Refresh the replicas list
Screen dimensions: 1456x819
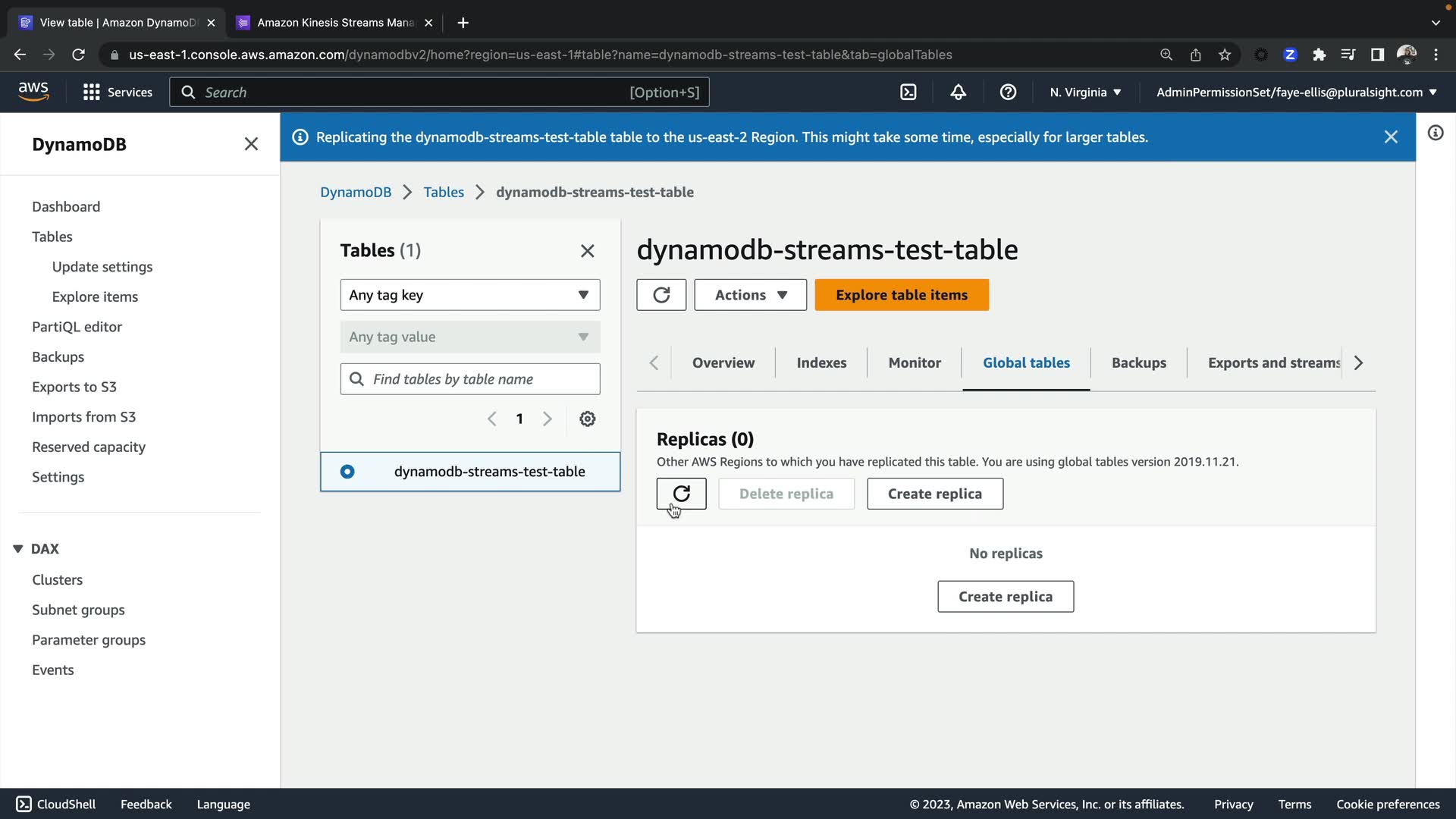pos(681,494)
